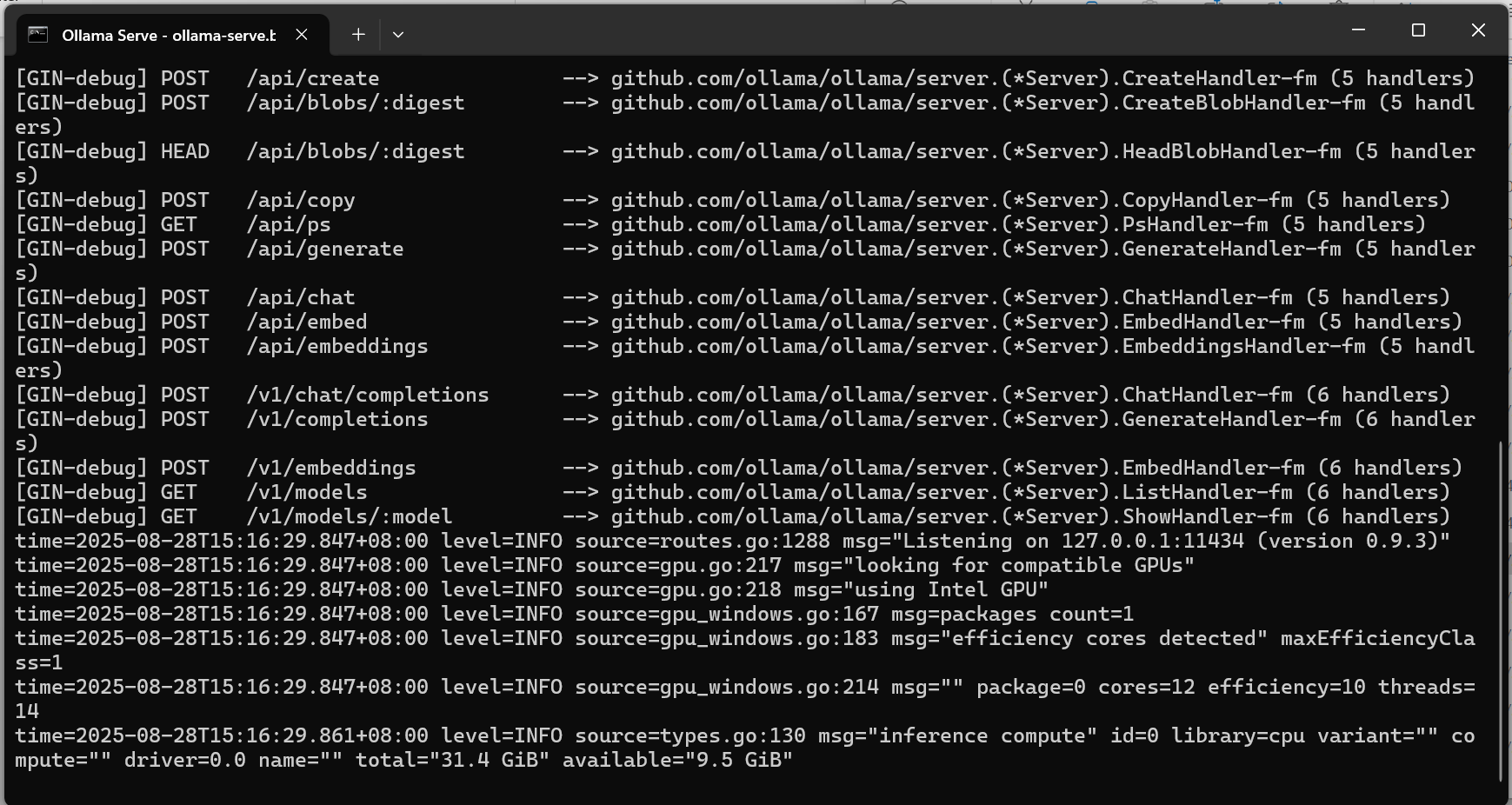1512x805 pixels.
Task: Click the available="9.5 GiB" text
Action: point(677,761)
